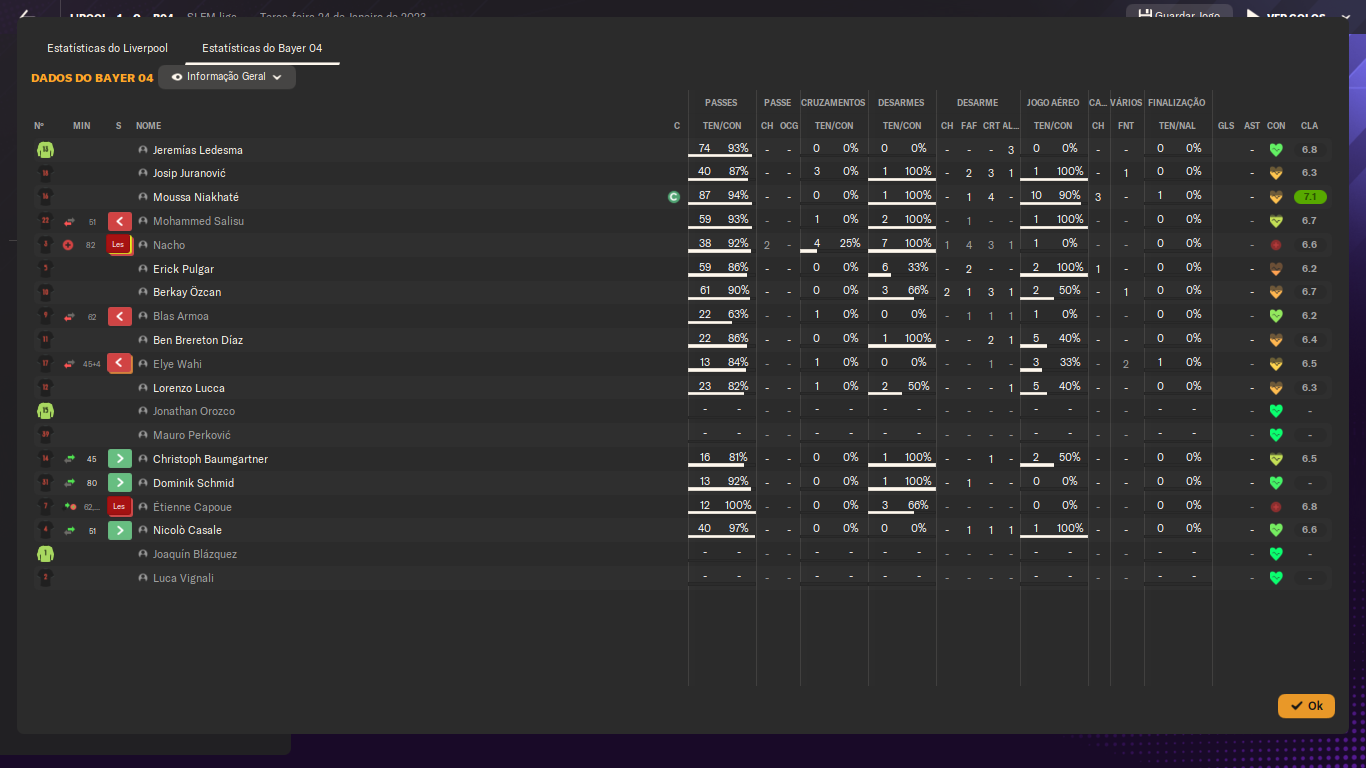This screenshot has height=768, width=1366.
Task: Click Christoph Baumgartner's substituted-on green arrow
Action: (119, 459)
